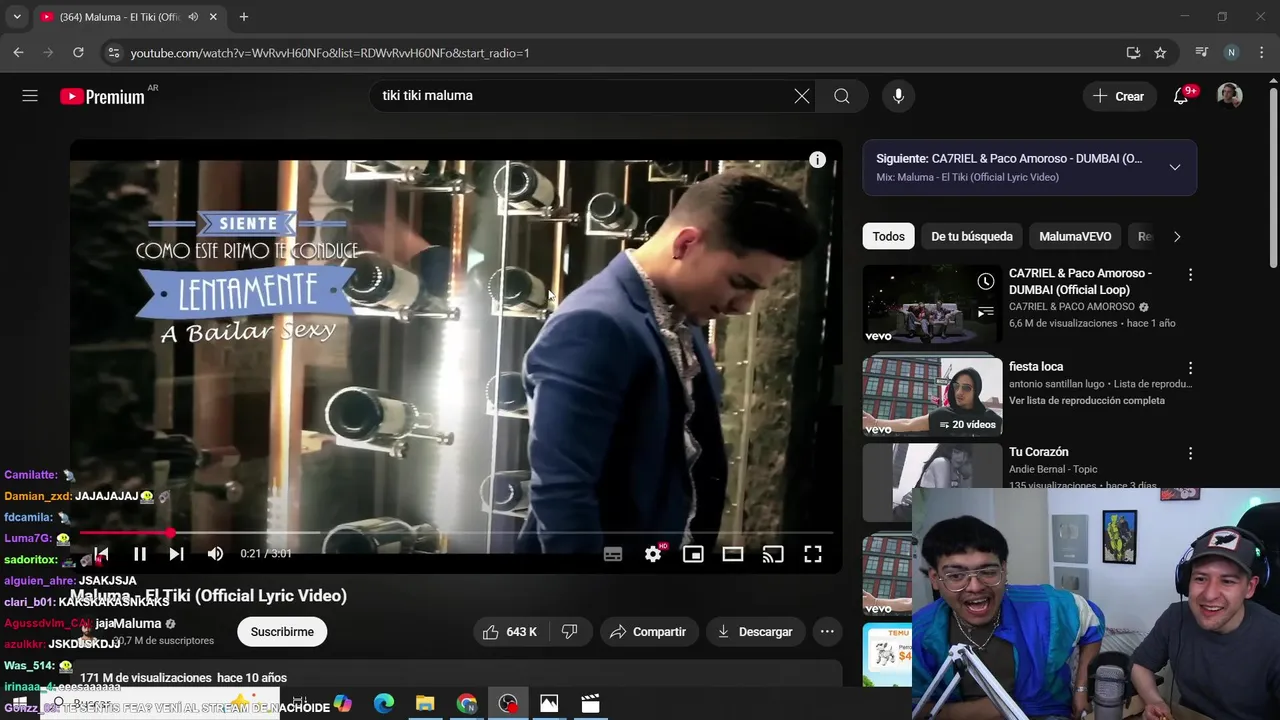Open the fiesta loca playlist thumbnail
Image resolution: width=1280 pixels, height=720 pixels.
[932, 397]
